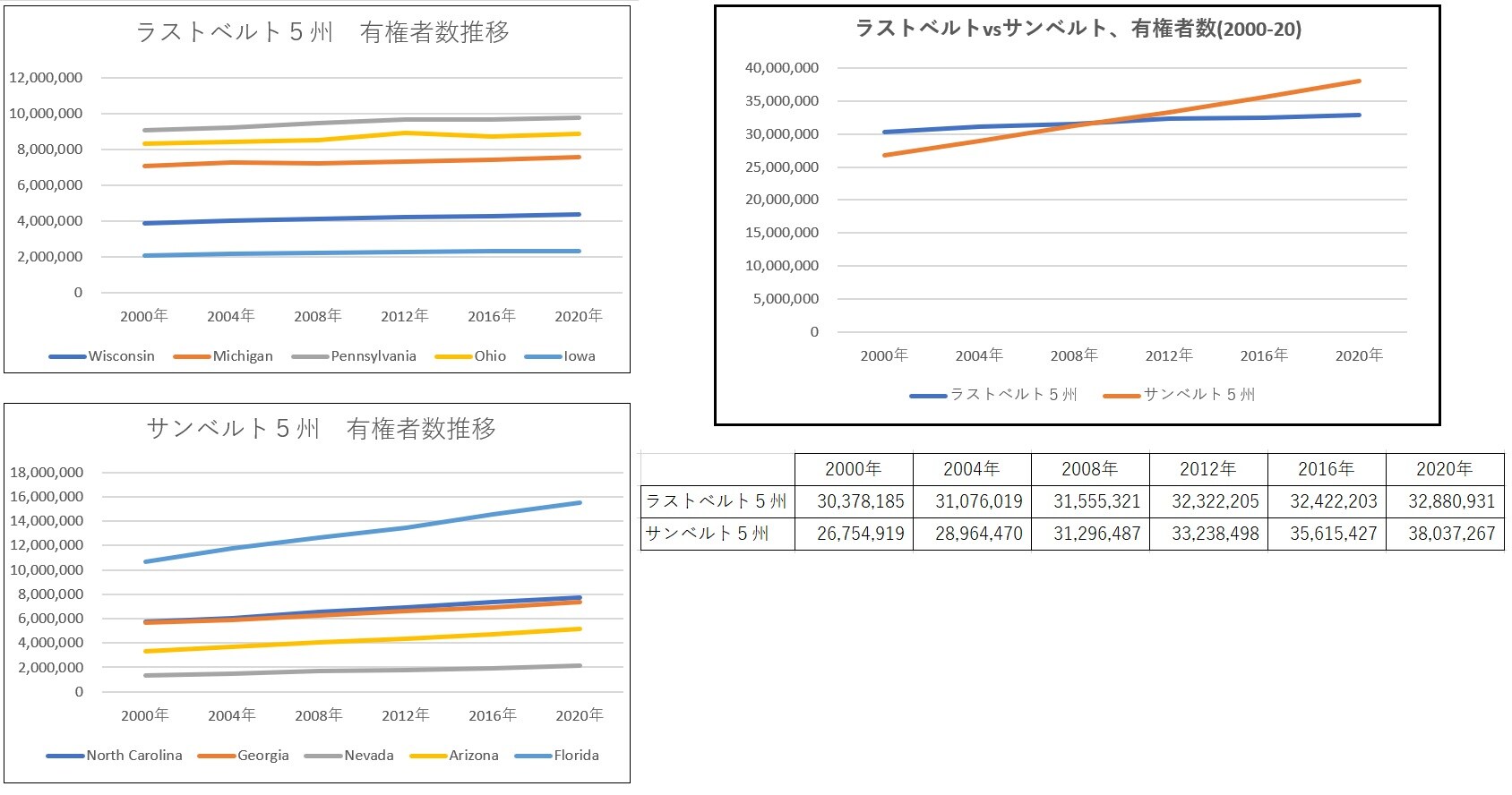The image size is (1512, 795).
Task: Click the サンベルト５州 有権者数推移 chart title
Action: tap(322, 429)
